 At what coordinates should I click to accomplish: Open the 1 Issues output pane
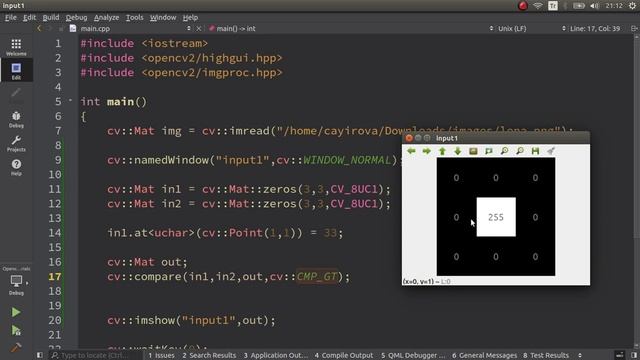coord(161,355)
